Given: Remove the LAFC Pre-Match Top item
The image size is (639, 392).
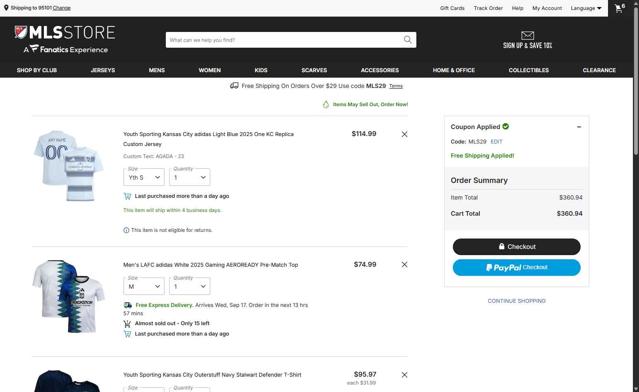Looking at the screenshot, I should coord(404,264).
